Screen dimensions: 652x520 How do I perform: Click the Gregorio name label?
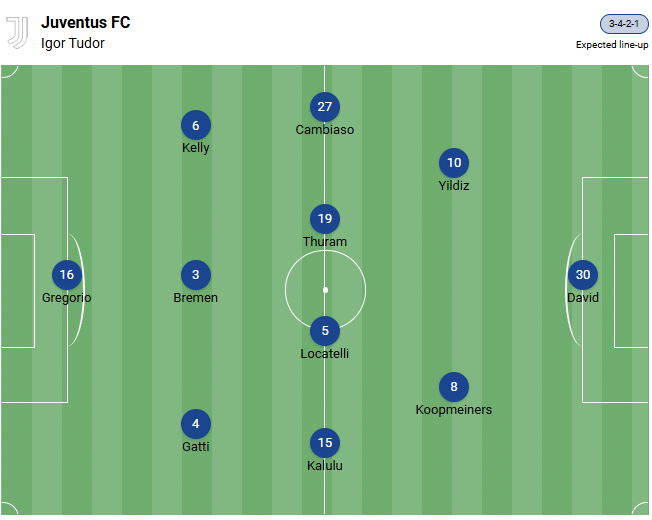[x=66, y=298]
